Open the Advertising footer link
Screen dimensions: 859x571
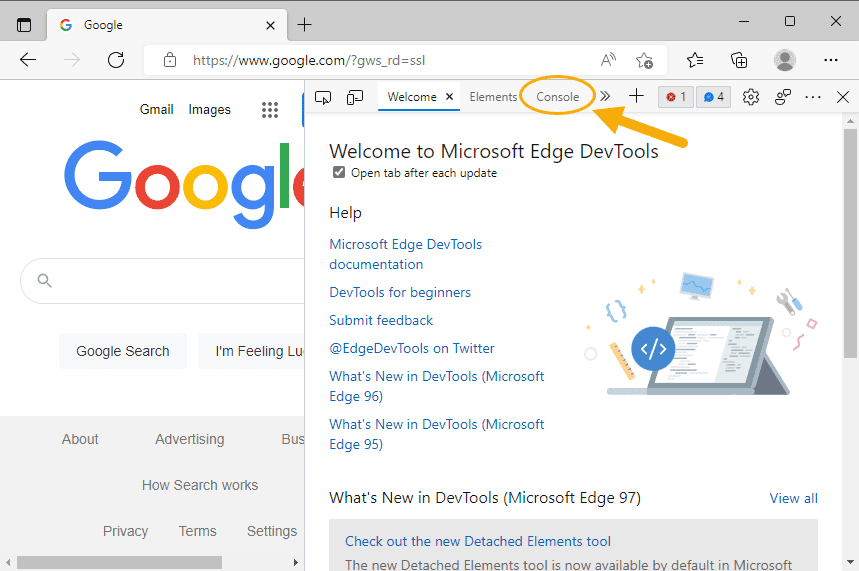190,439
